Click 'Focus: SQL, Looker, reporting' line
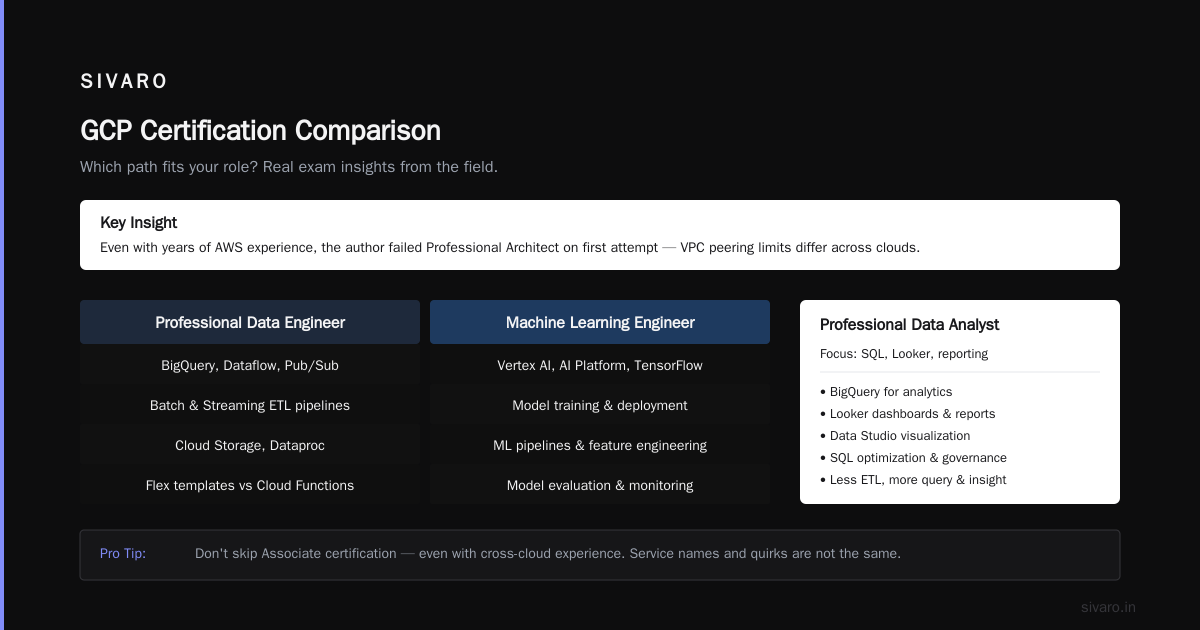The width and height of the screenshot is (1200, 630). pyautogui.click(x=904, y=354)
